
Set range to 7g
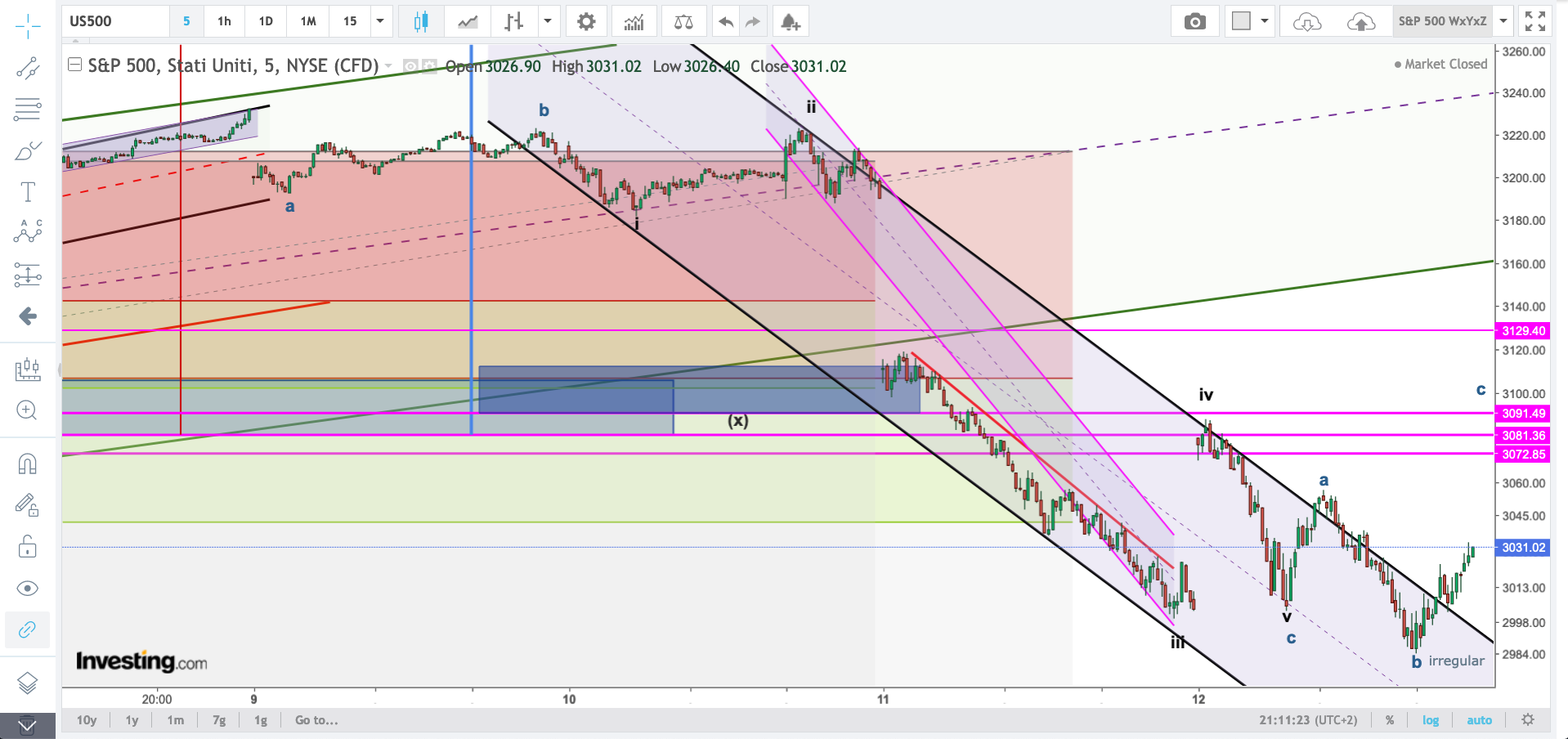coord(219,720)
